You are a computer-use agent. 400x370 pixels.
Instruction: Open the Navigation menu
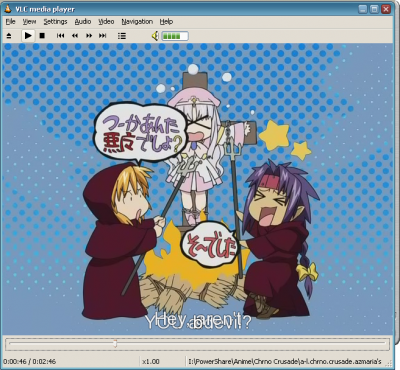(137, 22)
